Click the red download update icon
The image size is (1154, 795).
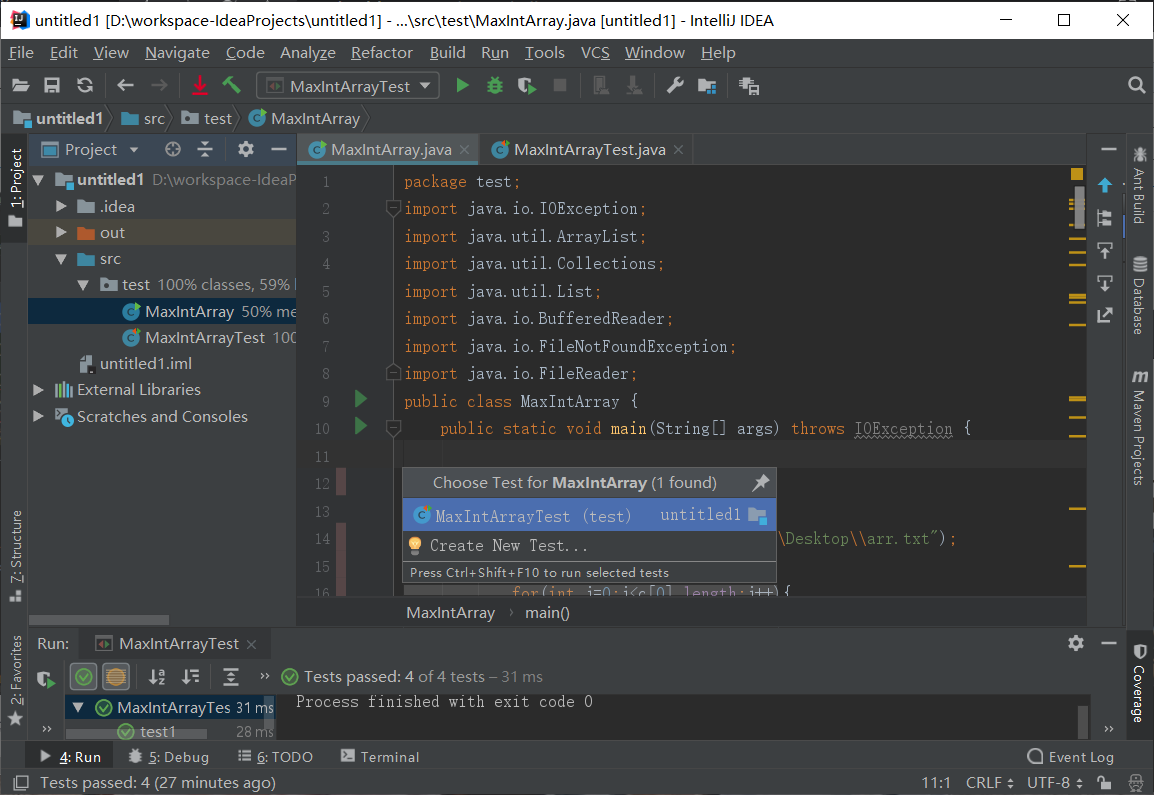[199, 85]
